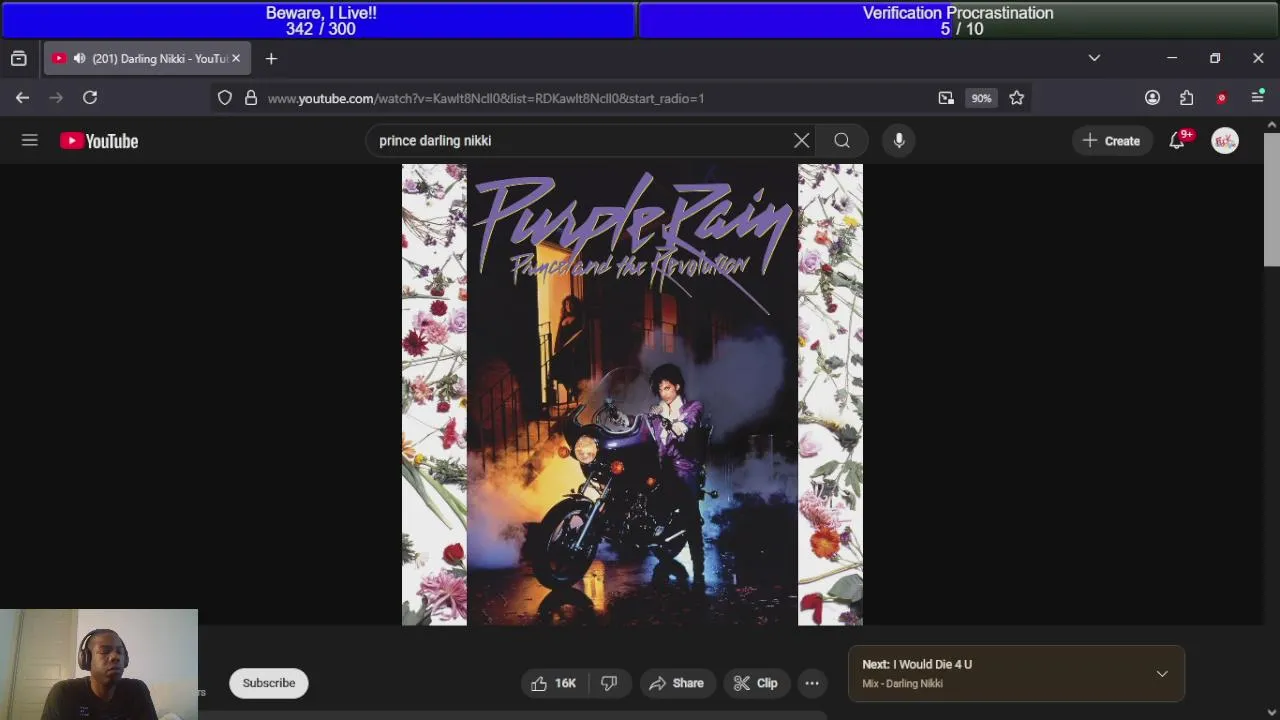This screenshot has width=1280, height=720.
Task: Start voice search with microphone
Action: (x=899, y=141)
